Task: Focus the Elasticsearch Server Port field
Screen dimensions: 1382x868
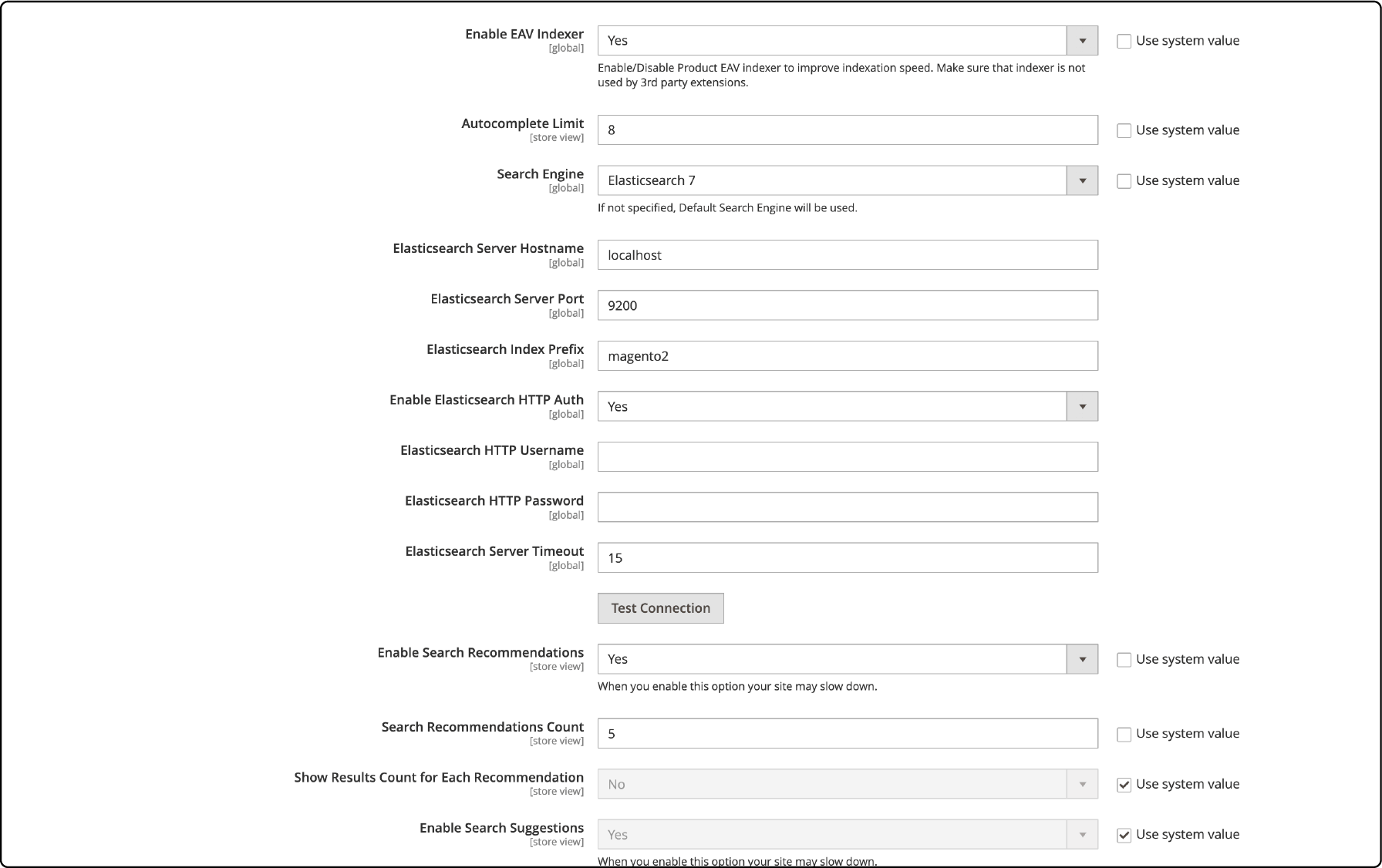Action: pyautogui.click(x=848, y=305)
